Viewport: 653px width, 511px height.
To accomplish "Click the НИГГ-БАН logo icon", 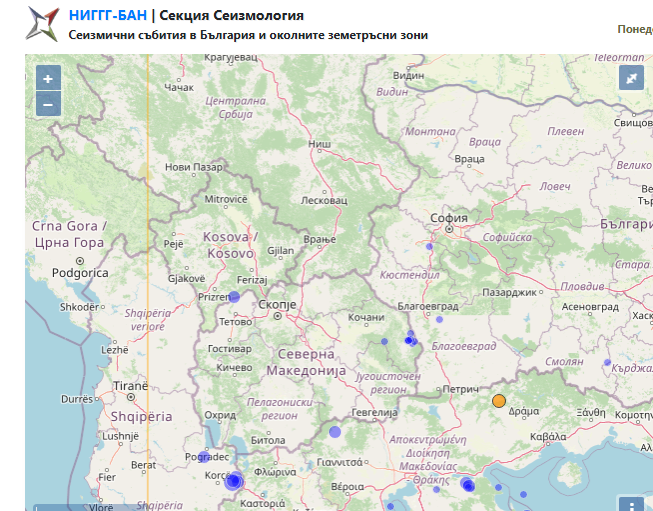I will coord(44,24).
